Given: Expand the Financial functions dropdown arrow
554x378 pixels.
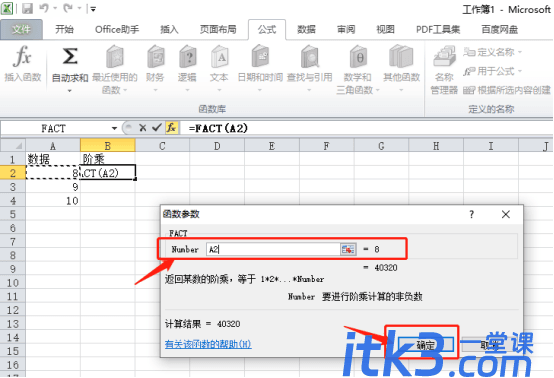Looking at the screenshot, I should pyautogui.click(x=155, y=90).
